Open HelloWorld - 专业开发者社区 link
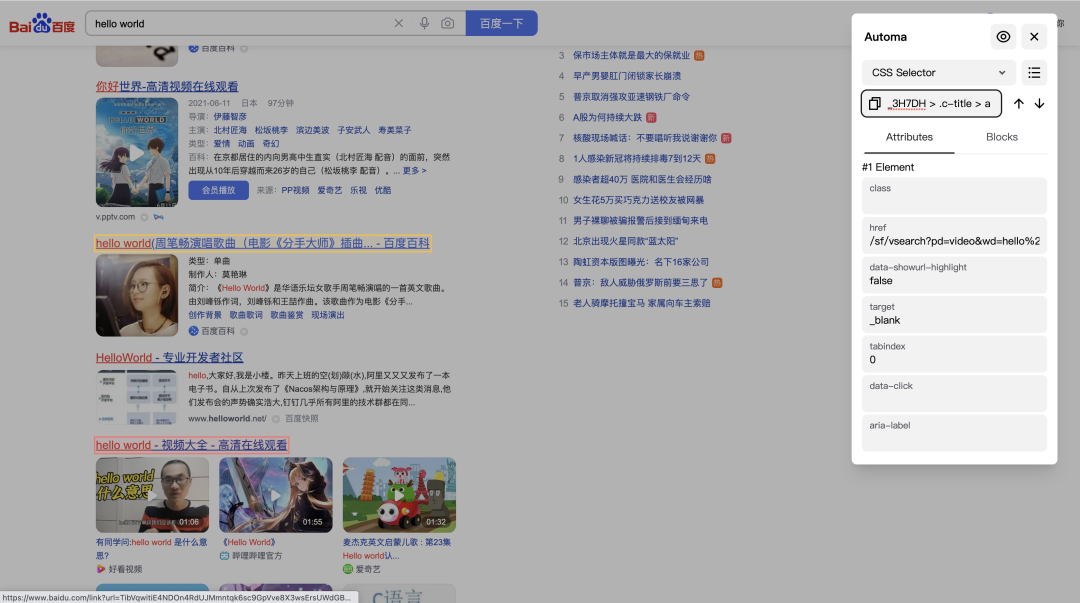Viewport: 1080px width, 603px height. coord(169,358)
